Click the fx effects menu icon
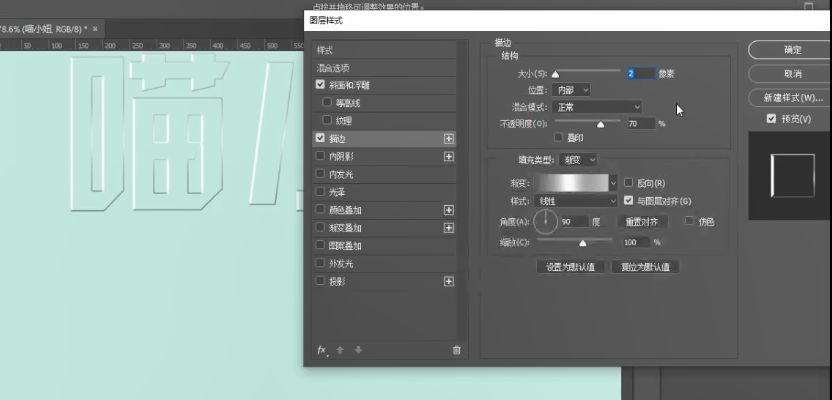The image size is (832, 400). [322, 350]
